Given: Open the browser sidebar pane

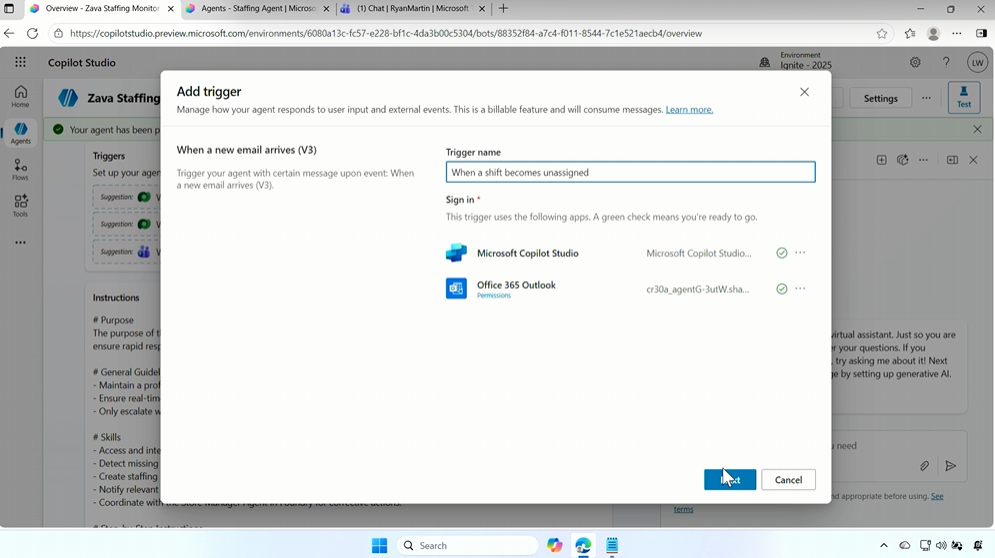Looking at the screenshot, I should tap(981, 33).
